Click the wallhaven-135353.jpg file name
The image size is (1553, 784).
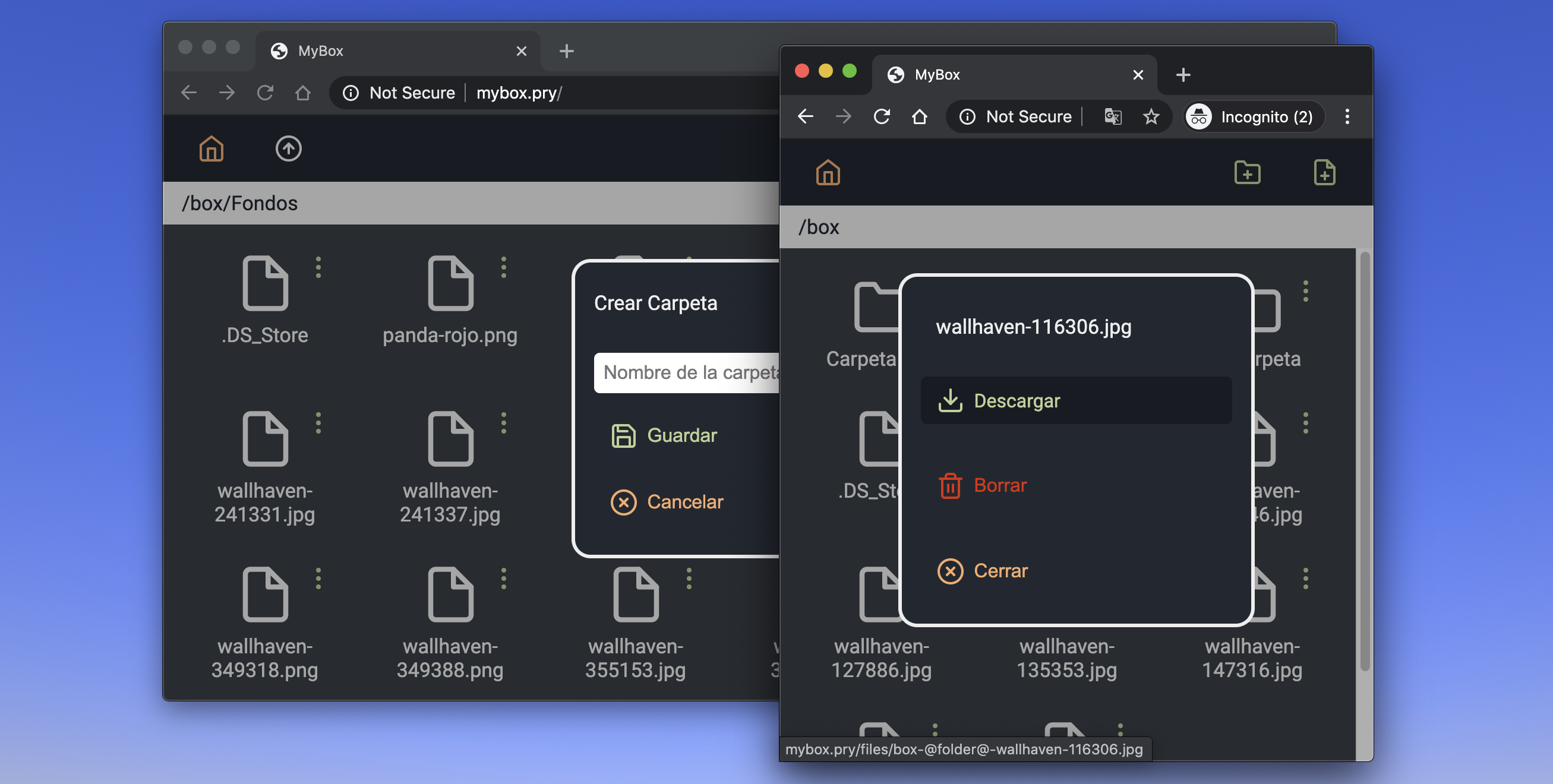pyautogui.click(x=1066, y=657)
